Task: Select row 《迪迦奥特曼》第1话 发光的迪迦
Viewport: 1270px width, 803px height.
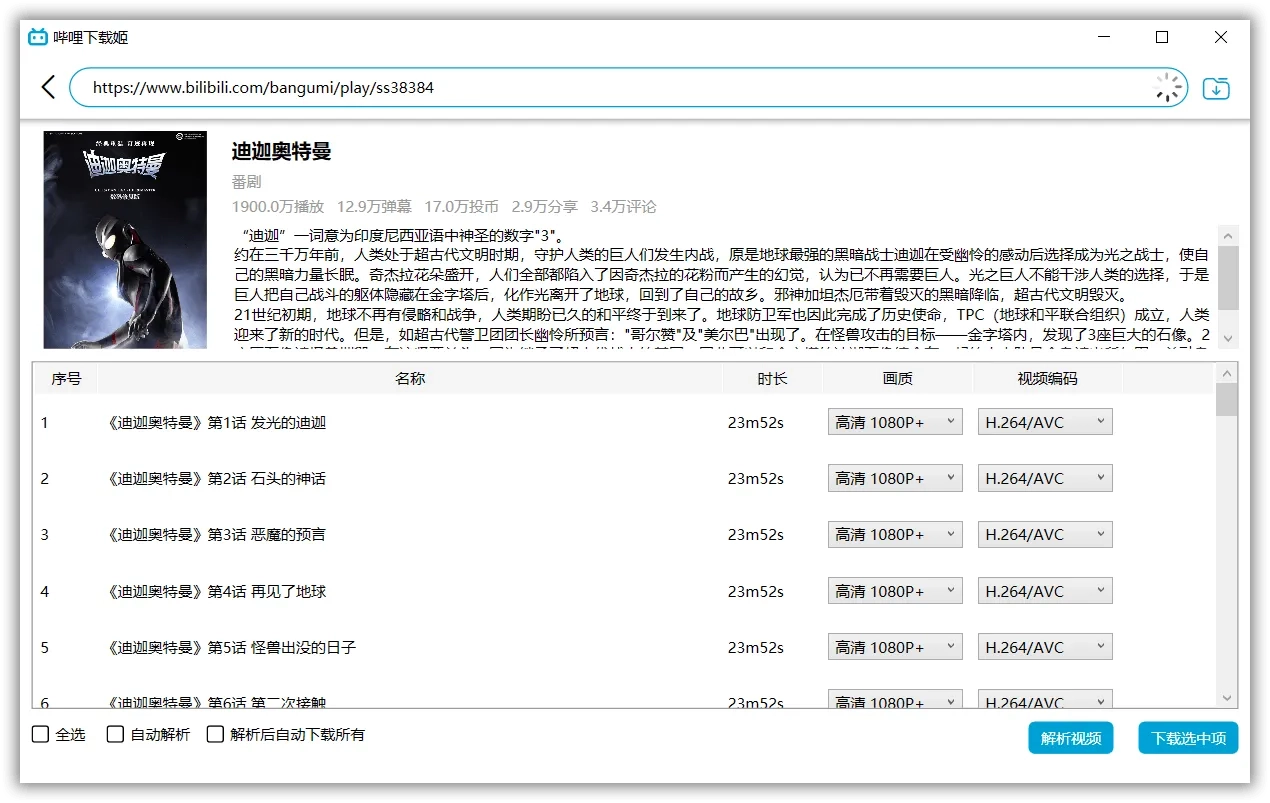Action: coord(624,422)
